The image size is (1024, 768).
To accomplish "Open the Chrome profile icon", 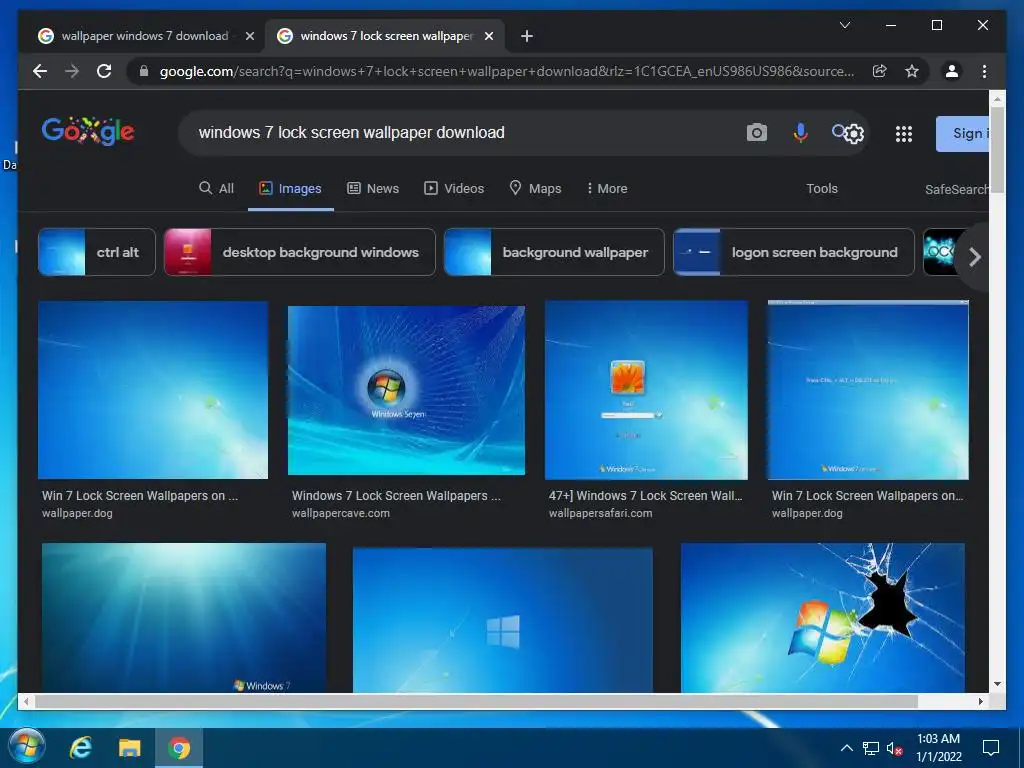I will (952, 71).
